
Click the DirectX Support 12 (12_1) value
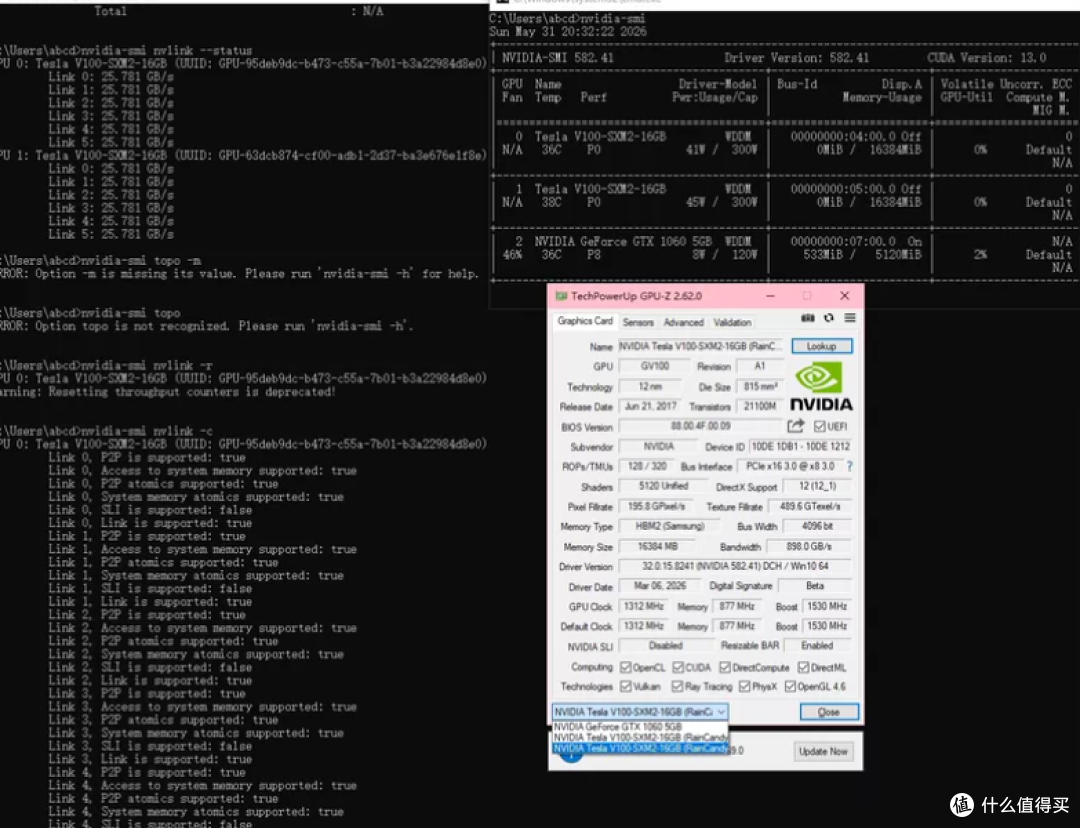817,486
